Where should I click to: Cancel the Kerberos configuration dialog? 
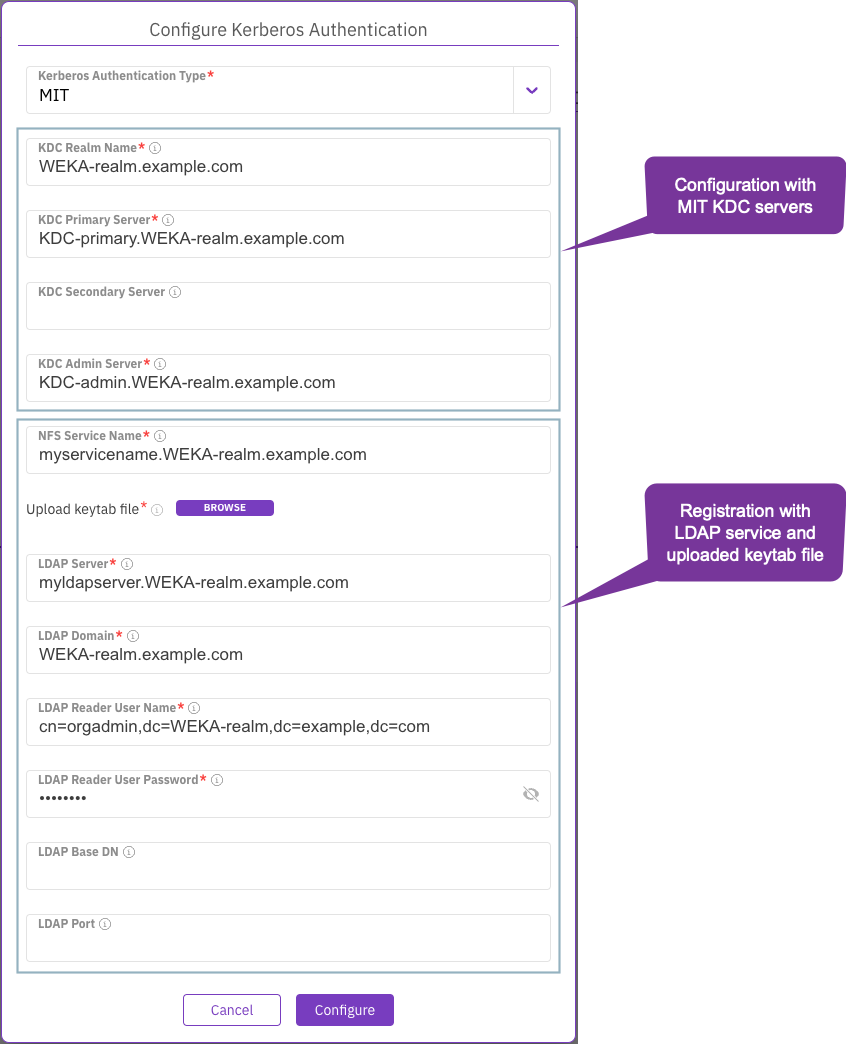click(x=232, y=1010)
